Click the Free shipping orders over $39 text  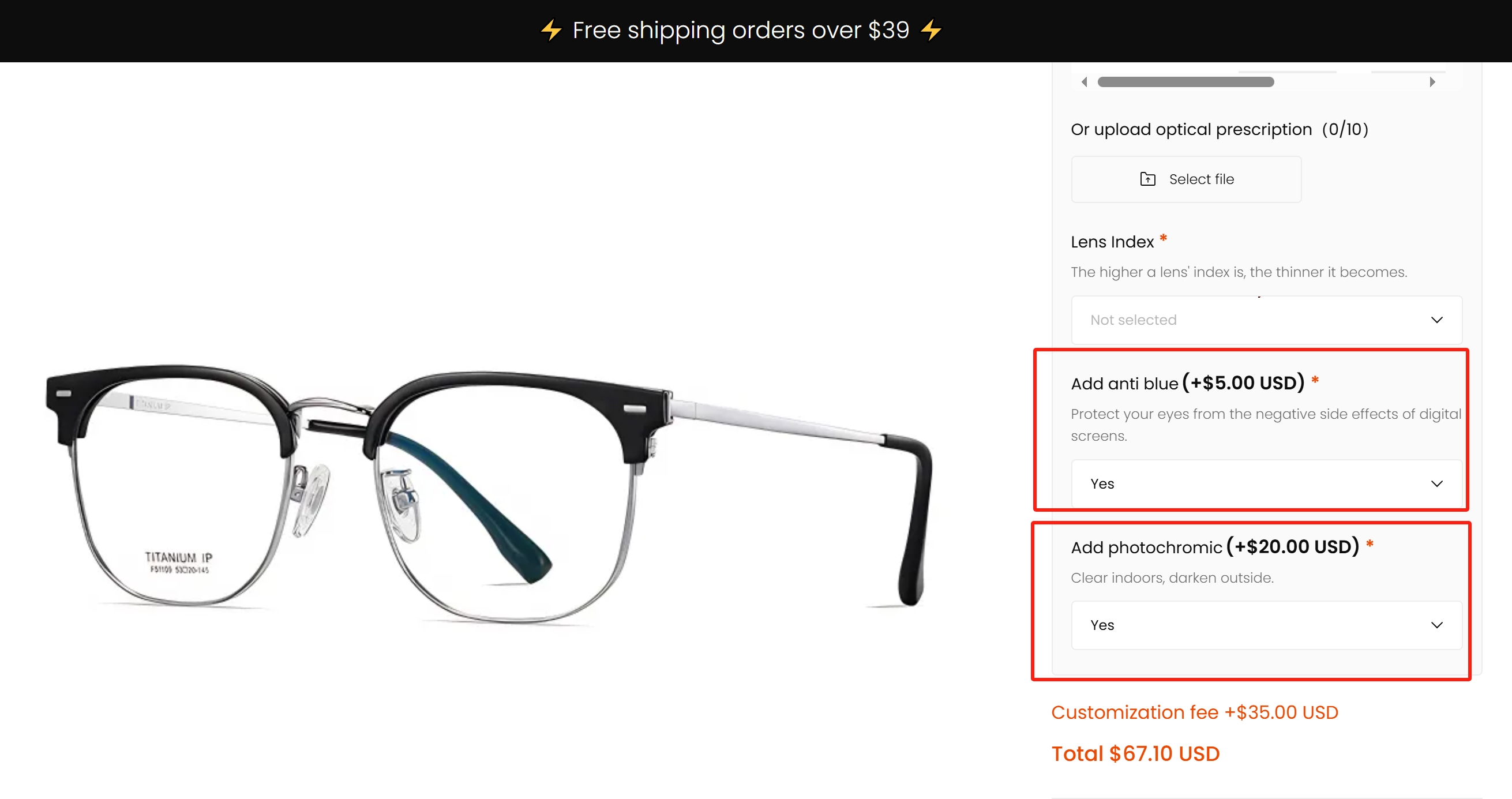741,30
